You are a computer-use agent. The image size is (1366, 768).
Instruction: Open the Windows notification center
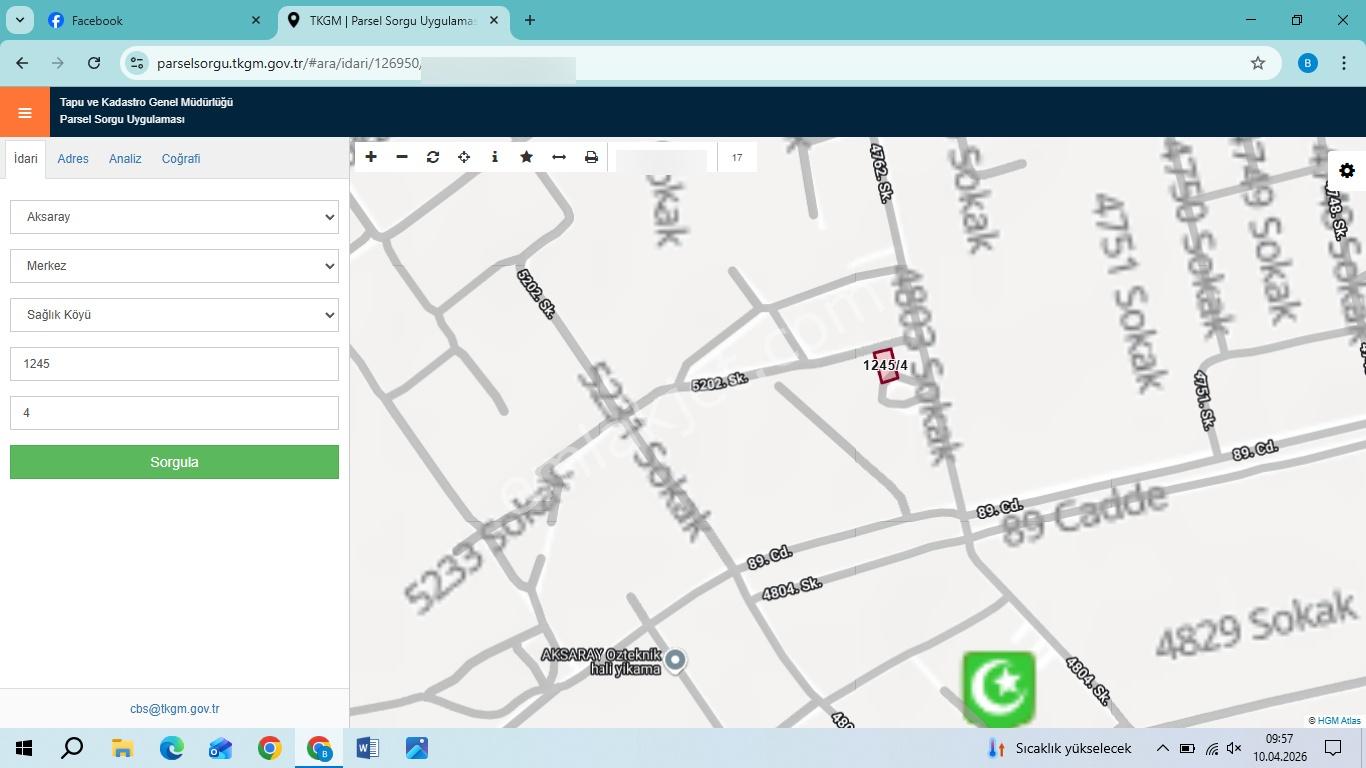[x=1333, y=748]
